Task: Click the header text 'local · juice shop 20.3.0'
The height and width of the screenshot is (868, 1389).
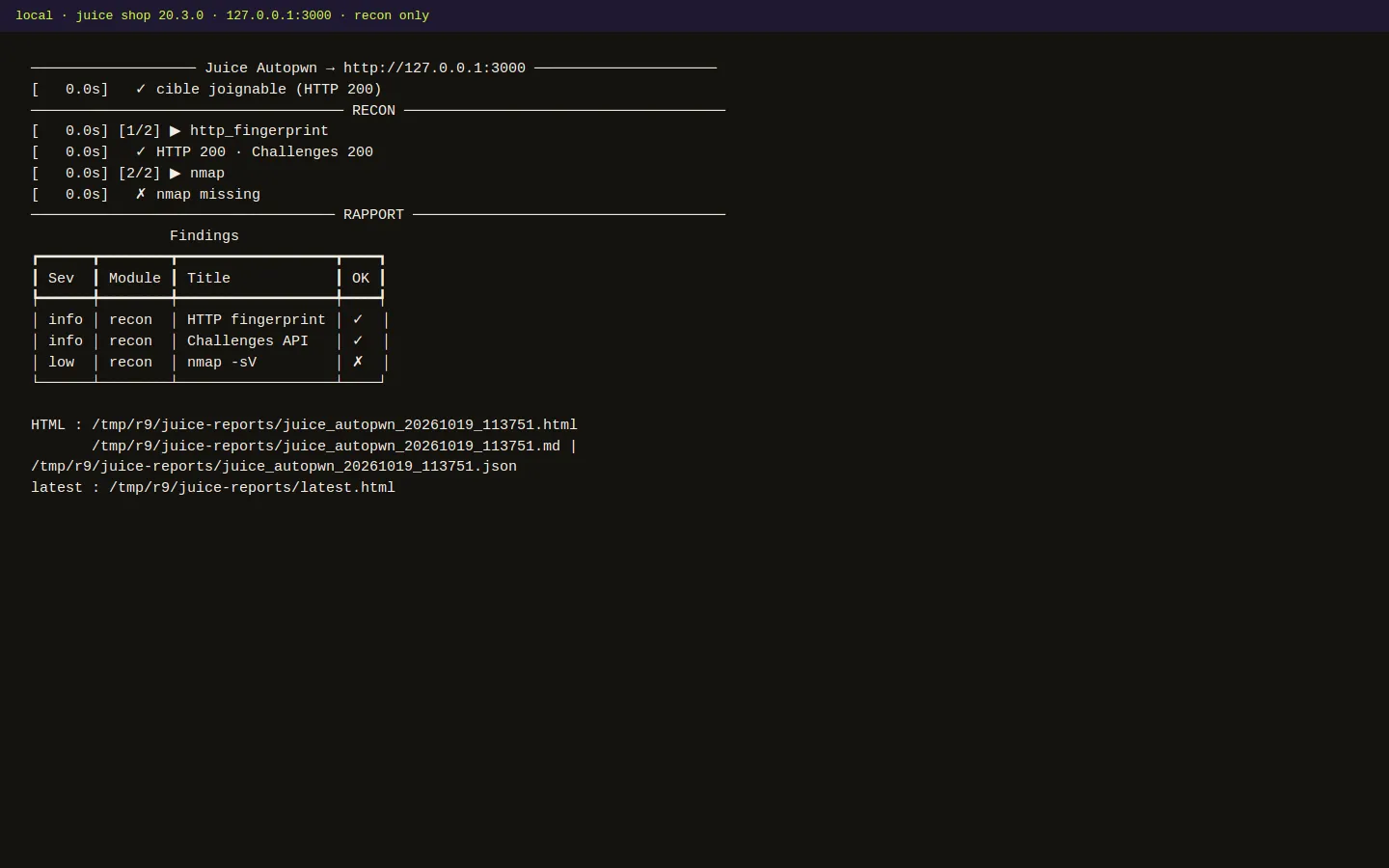Action: 110,15
